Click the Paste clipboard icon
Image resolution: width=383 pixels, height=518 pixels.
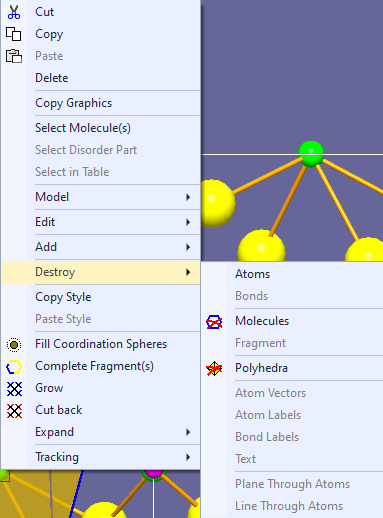pyautogui.click(x=14, y=56)
